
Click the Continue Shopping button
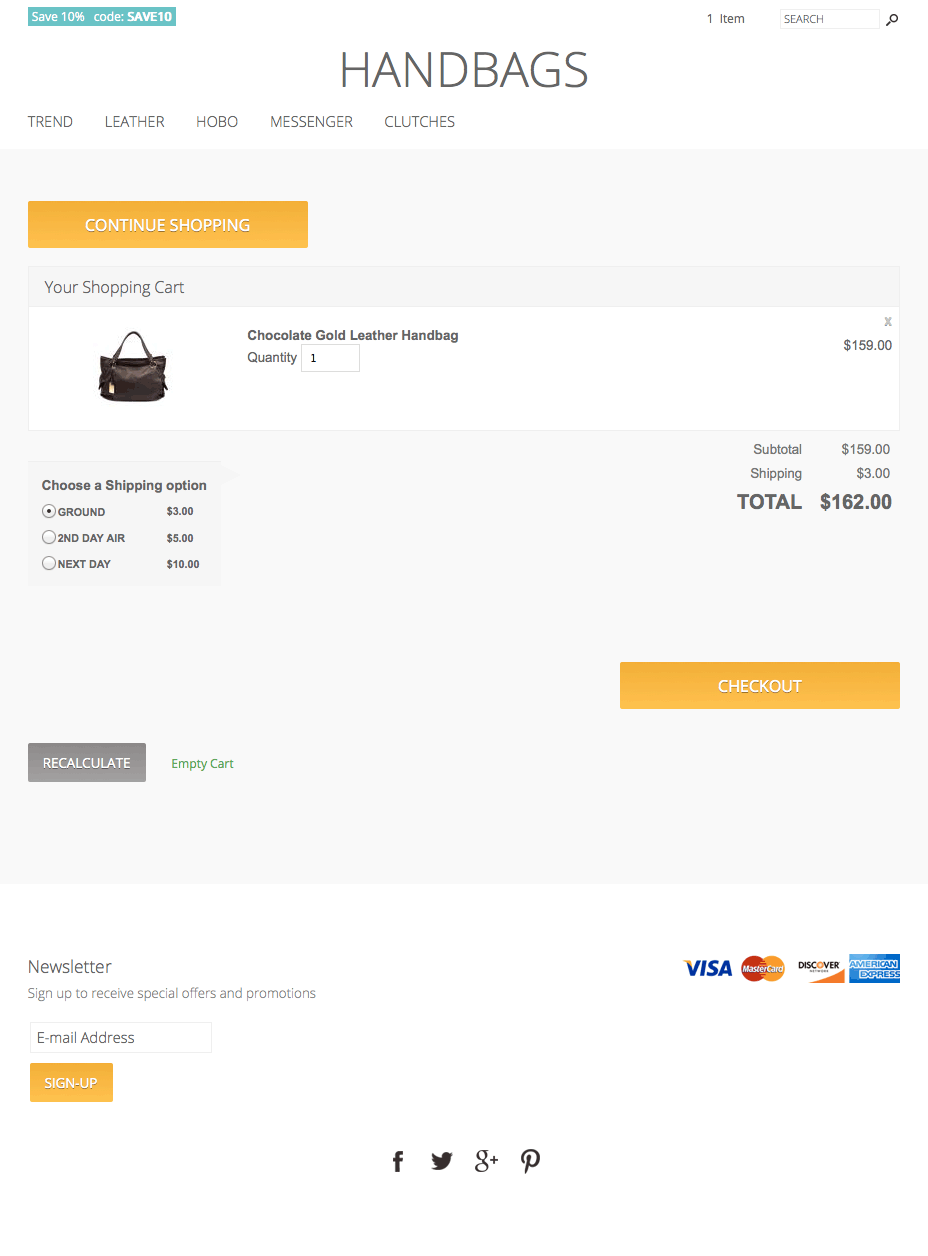click(168, 225)
